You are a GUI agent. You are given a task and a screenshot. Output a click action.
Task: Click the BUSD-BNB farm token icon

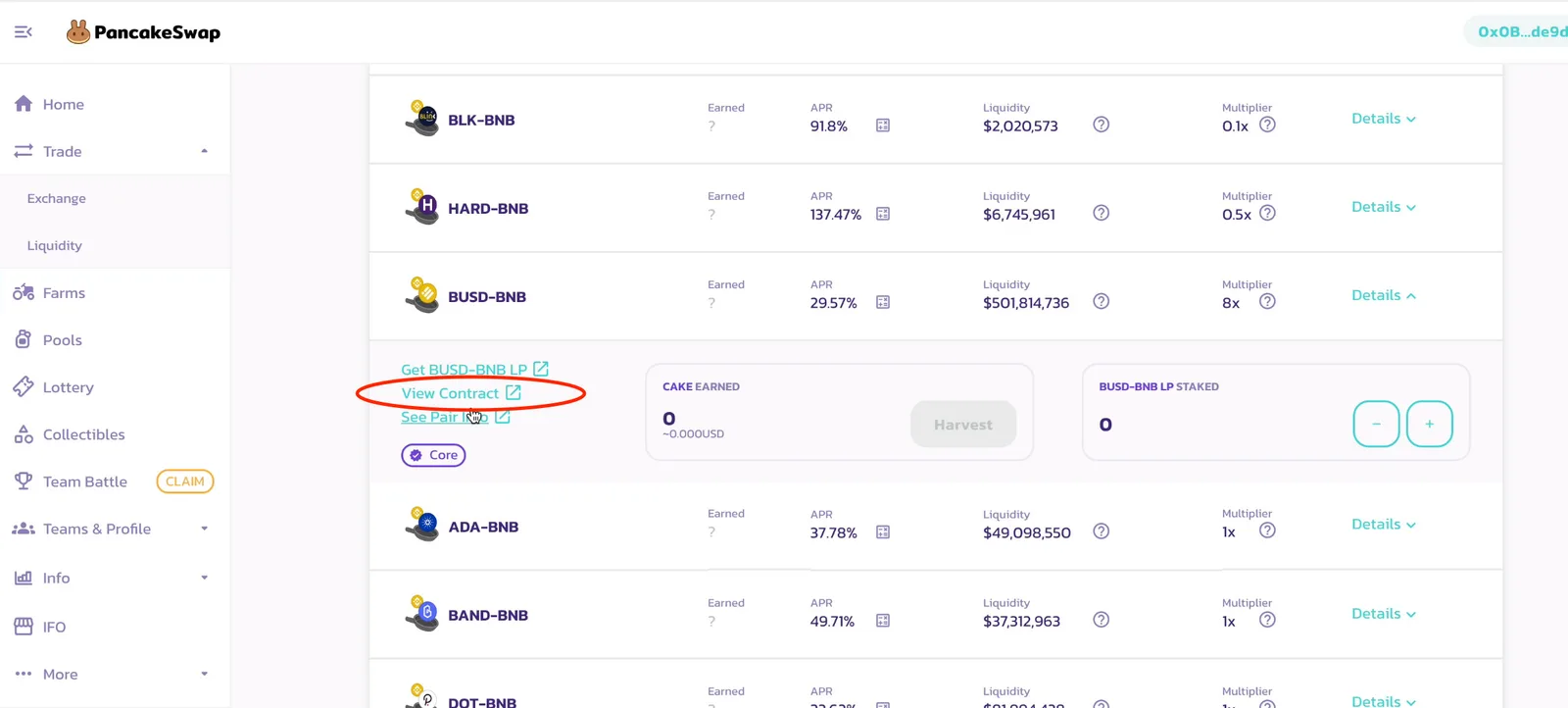pyautogui.click(x=422, y=295)
